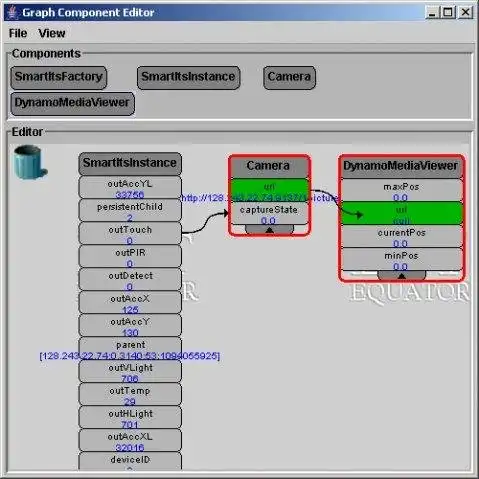Click the Java icon in title bar
Image resolution: width=479 pixels, height=479 pixels.
click(x=12, y=12)
